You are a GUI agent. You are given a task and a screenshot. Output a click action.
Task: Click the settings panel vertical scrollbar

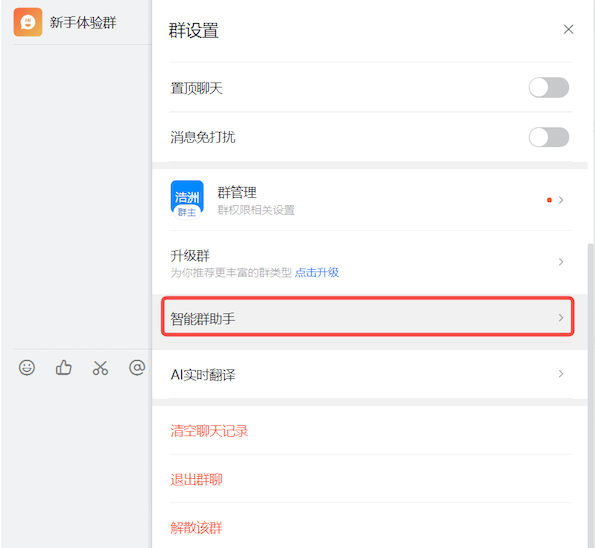point(590,395)
